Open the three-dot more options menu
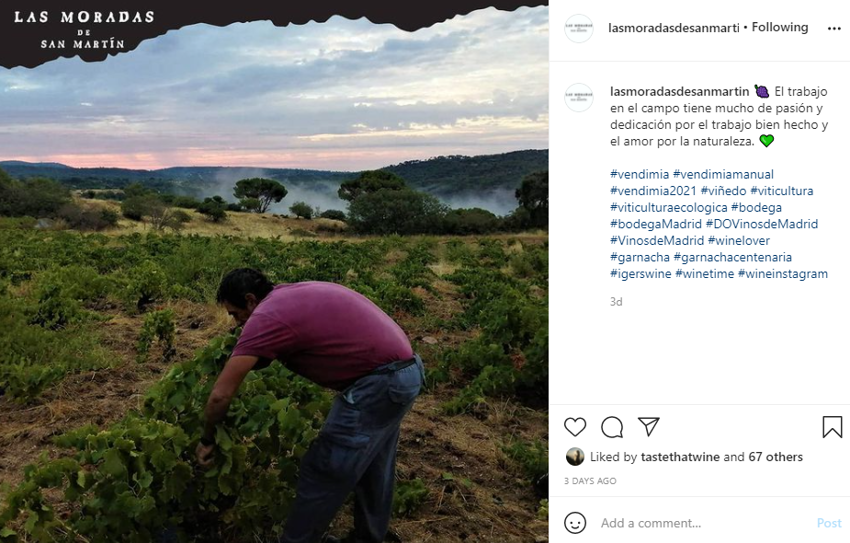Viewport: 850px width, 543px height. (834, 29)
